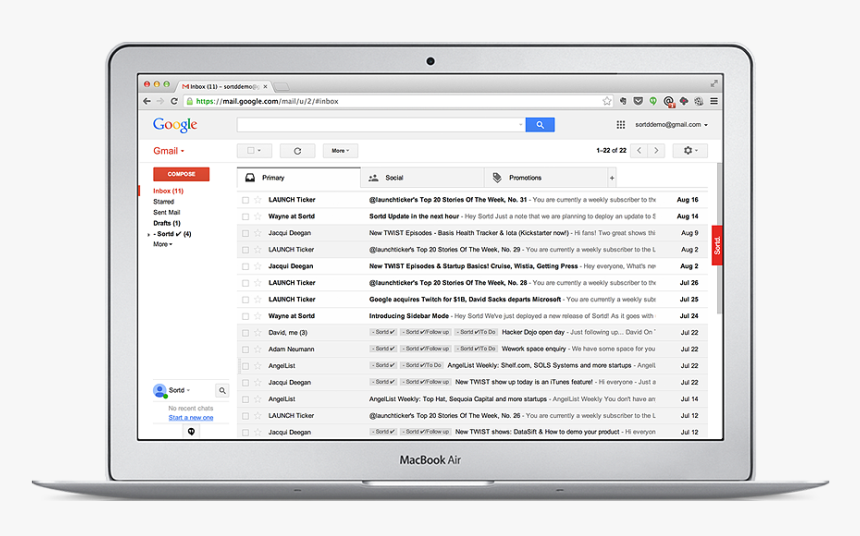Screen dimensions: 860x536
Task: Expand More labels in the sidebar
Action: (162, 244)
